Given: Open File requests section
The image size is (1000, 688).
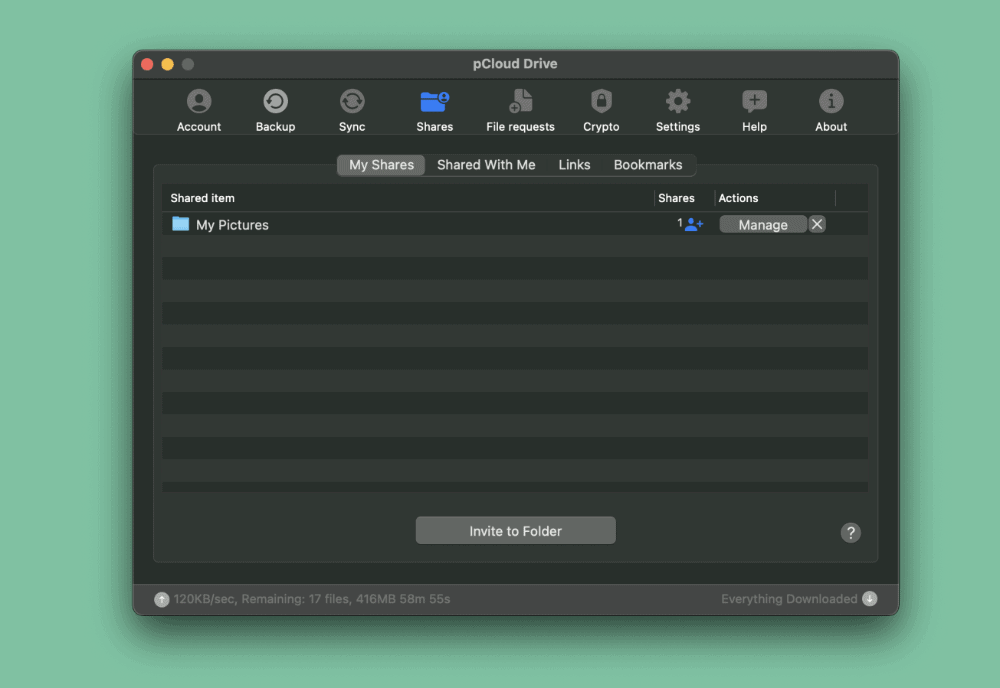Looking at the screenshot, I should point(520,110).
